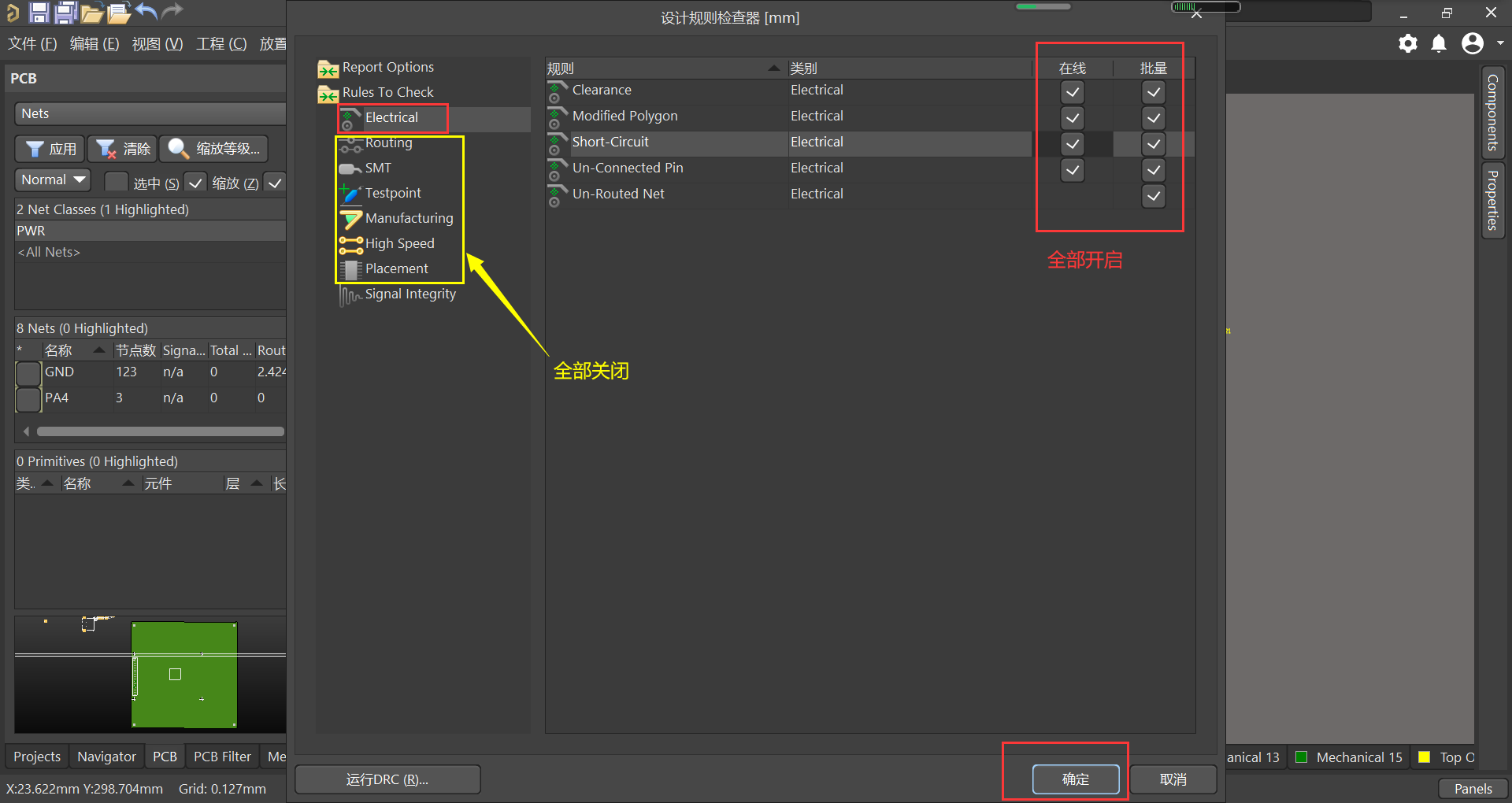The image size is (1512, 803).
Task: Click the filter funnel icon on 应用
Action: (x=35, y=149)
